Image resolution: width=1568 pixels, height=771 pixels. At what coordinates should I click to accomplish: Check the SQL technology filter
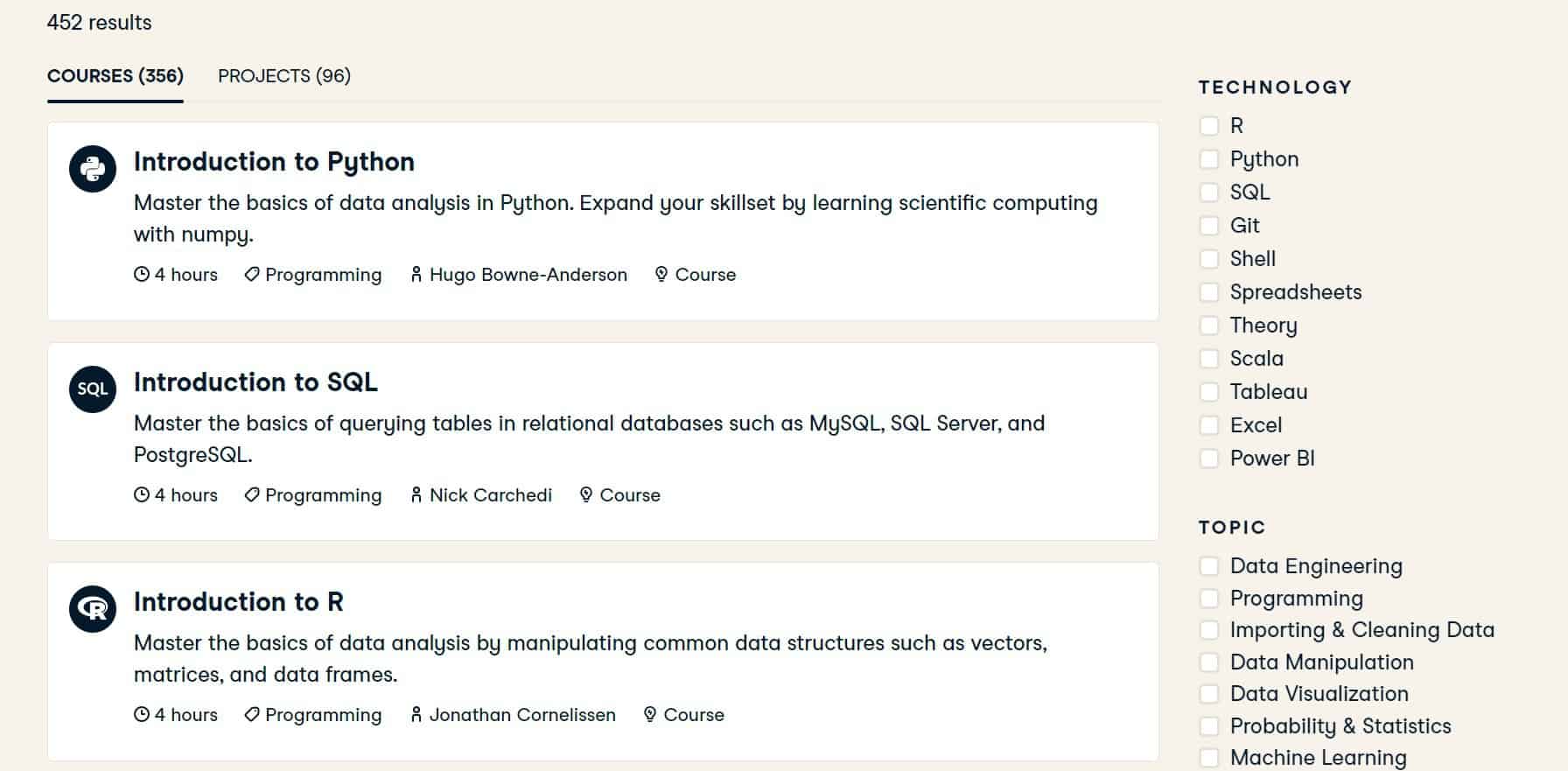pos(1209,193)
